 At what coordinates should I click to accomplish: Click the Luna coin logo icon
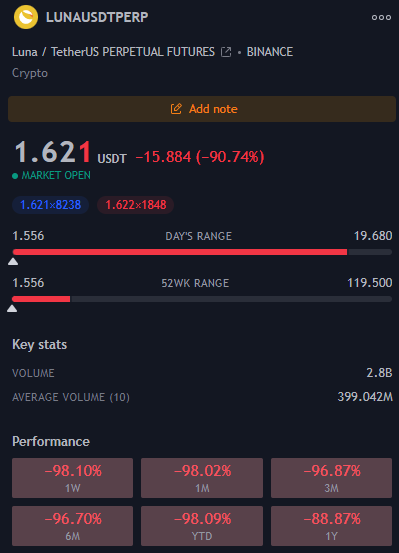point(26,17)
